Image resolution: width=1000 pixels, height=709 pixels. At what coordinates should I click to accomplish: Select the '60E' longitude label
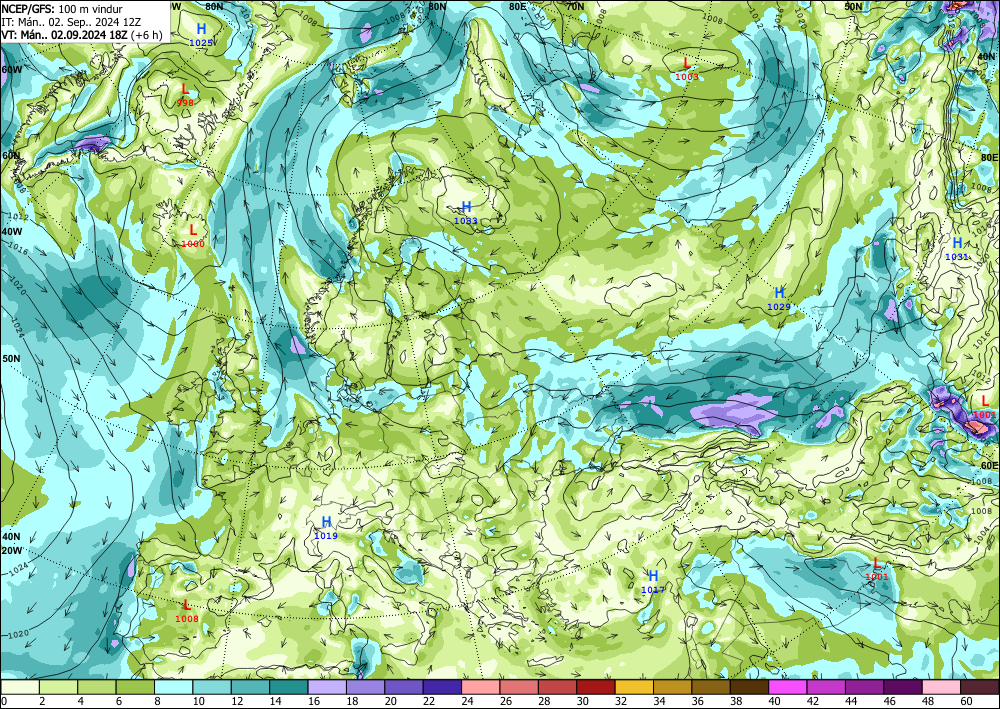[x=989, y=465]
